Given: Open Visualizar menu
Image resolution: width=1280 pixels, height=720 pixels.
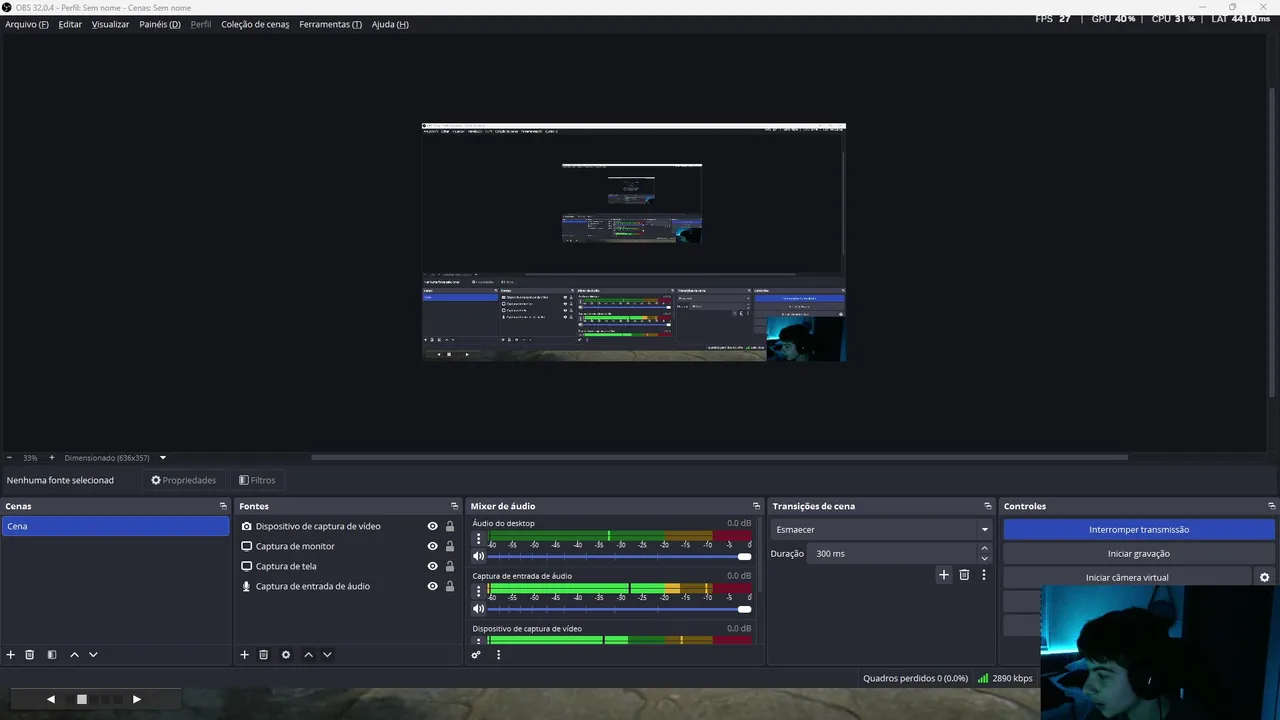Looking at the screenshot, I should click(110, 24).
